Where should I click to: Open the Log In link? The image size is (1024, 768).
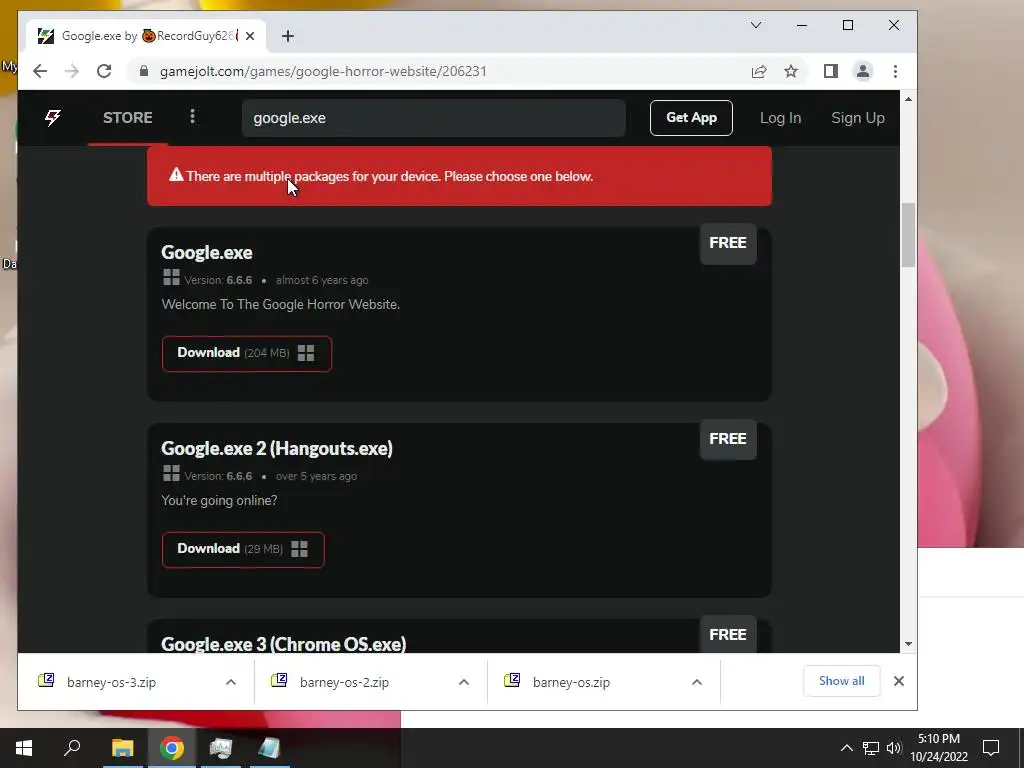[x=780, y=118]
